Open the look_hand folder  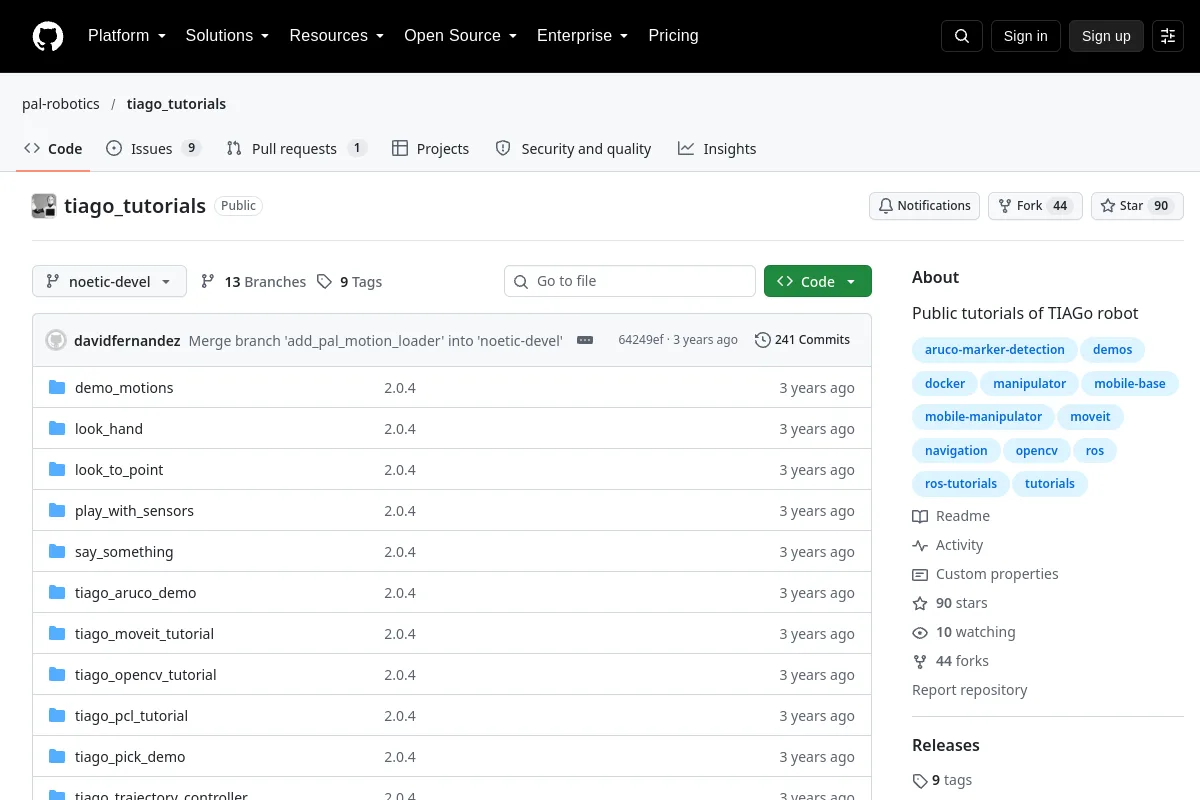click(109, 429)
